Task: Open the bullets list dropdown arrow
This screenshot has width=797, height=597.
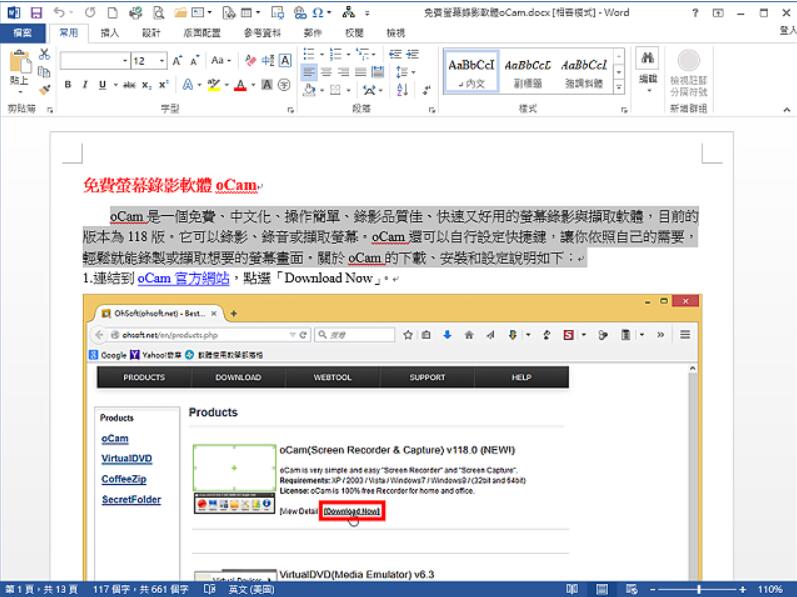Action: 322,54
